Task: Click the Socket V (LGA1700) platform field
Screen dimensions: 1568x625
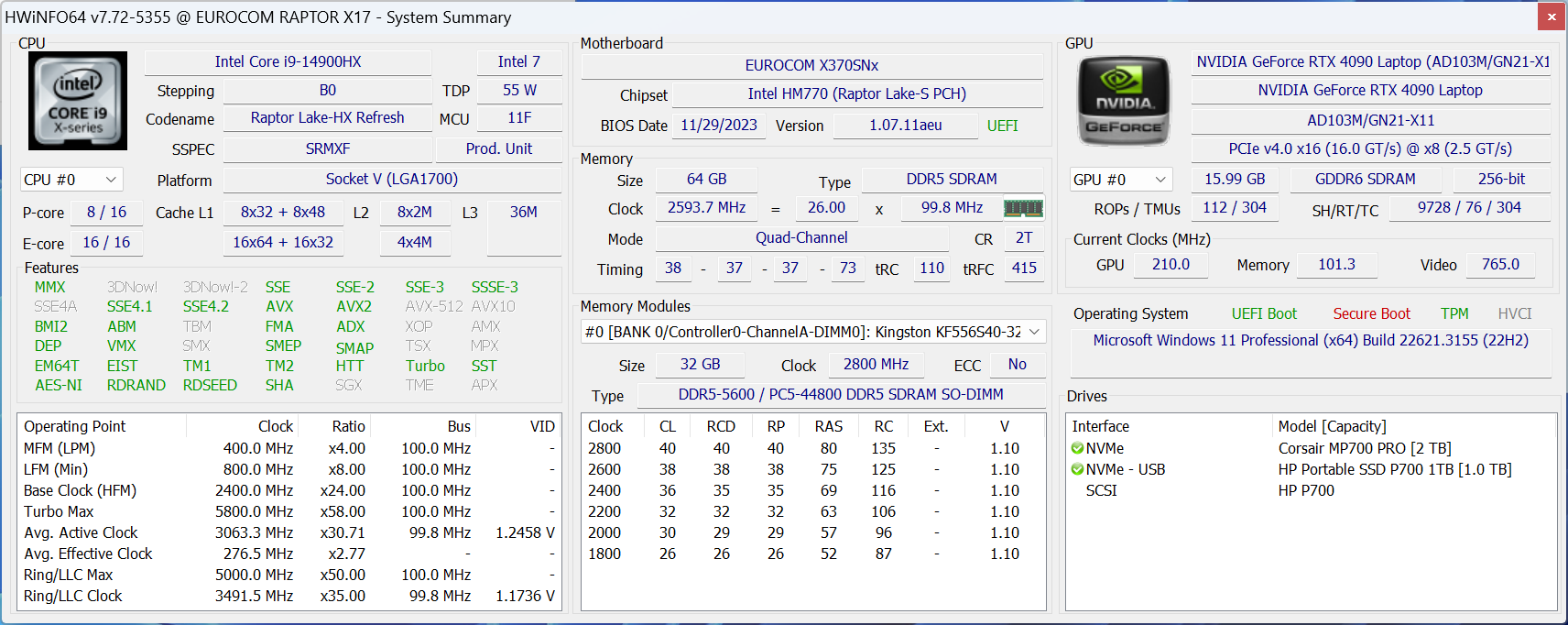Action: click(x=392, y=179)
